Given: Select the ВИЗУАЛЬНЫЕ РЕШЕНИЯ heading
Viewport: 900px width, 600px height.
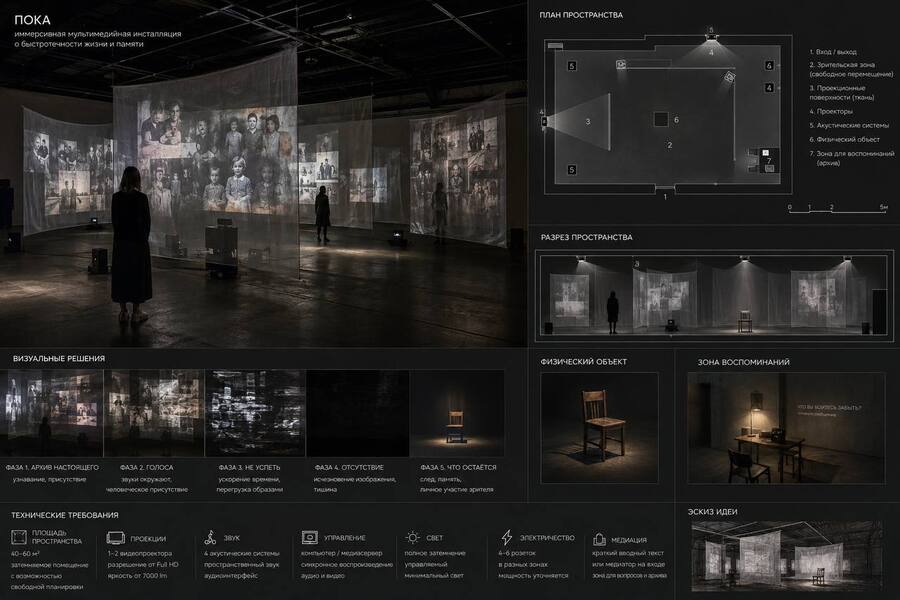Looking at the screenshot, I should tap(59, 358).
